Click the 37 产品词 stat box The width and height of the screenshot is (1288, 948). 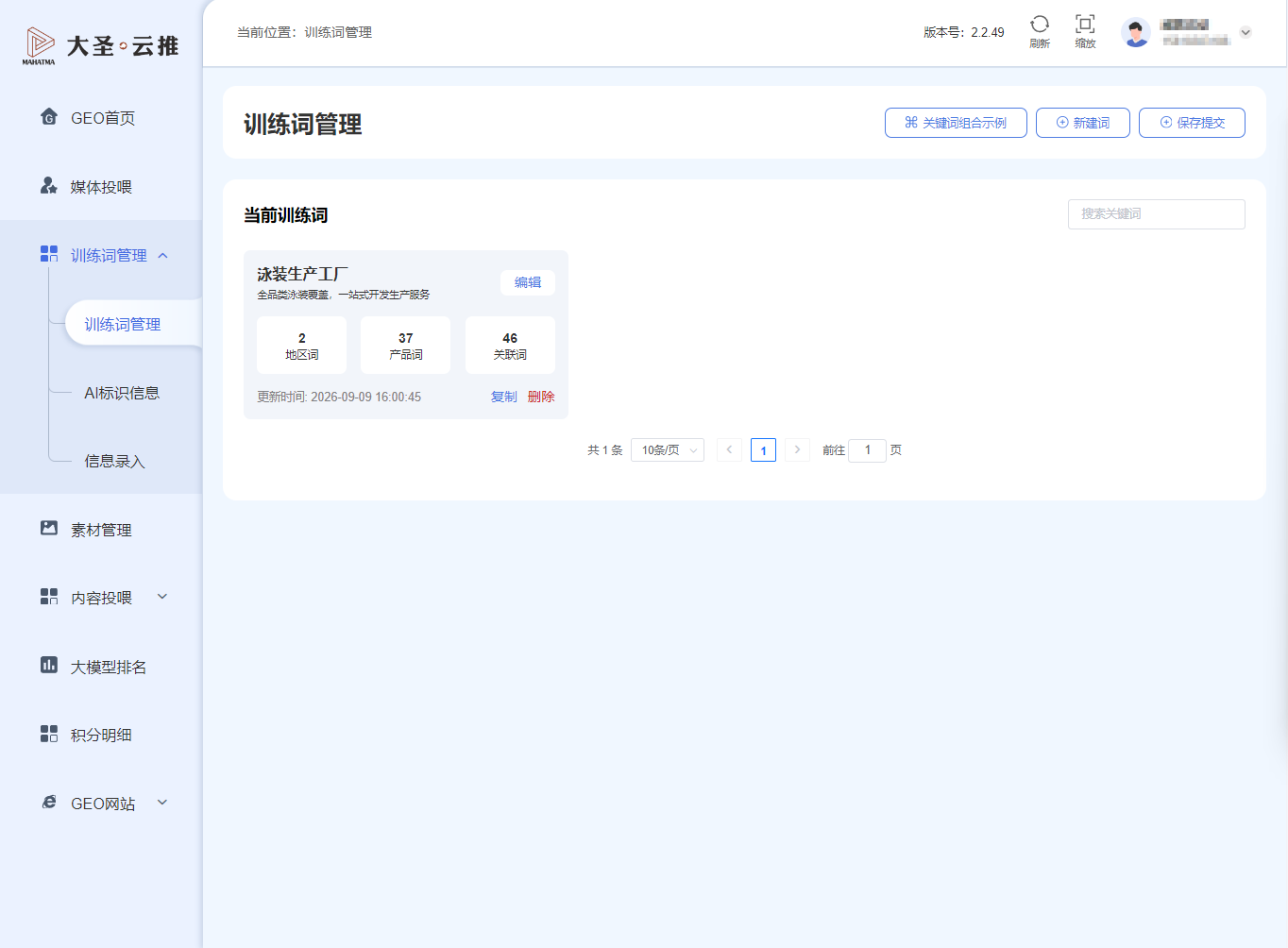point(406,346)
